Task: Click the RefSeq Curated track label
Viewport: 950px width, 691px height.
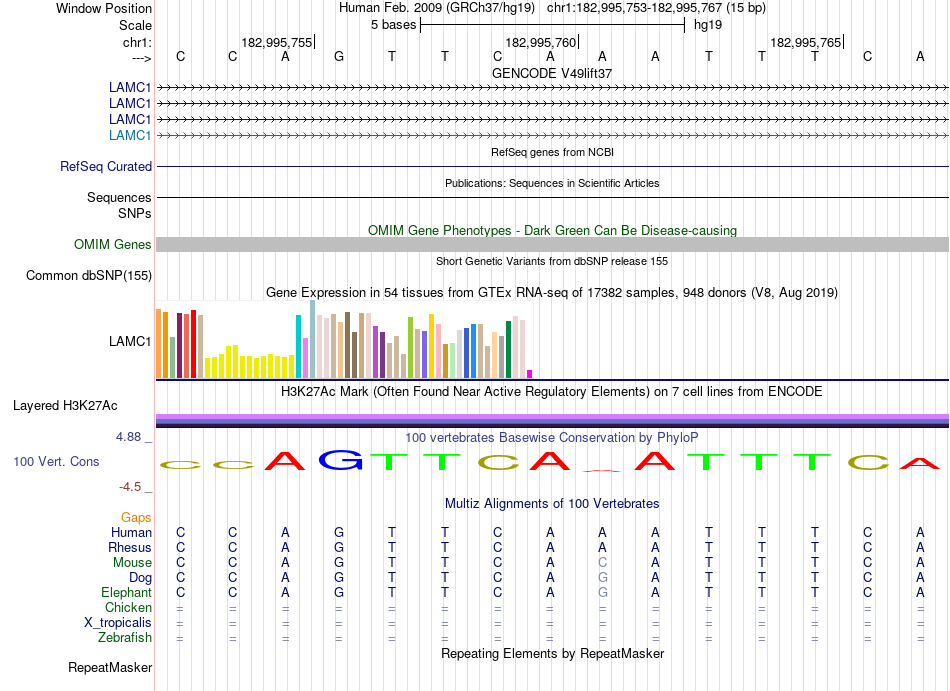Action: click(x=106, y=167)
